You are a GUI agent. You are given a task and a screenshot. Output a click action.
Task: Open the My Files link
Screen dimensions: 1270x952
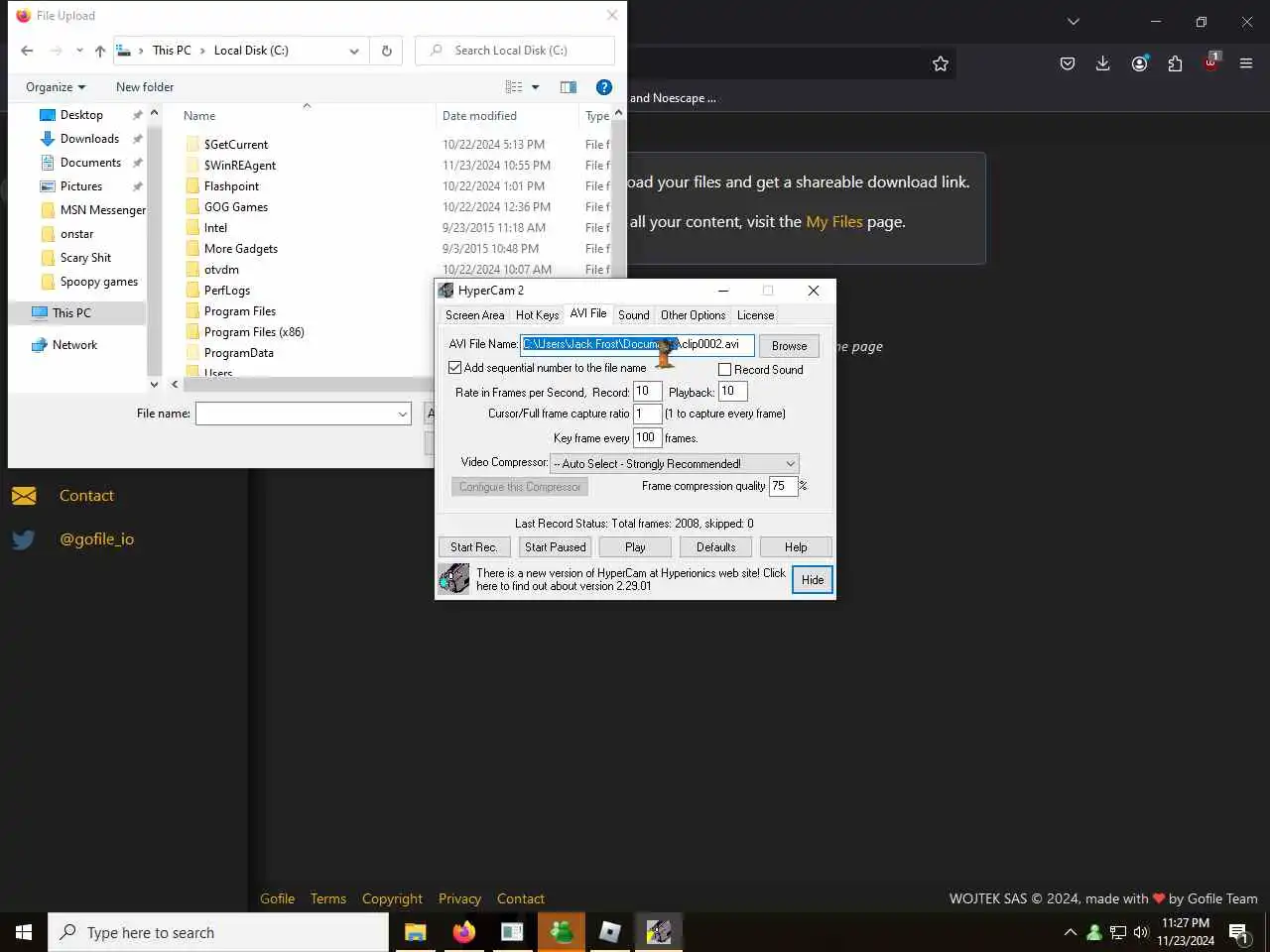pyautogui.click(x=834, y=222)
